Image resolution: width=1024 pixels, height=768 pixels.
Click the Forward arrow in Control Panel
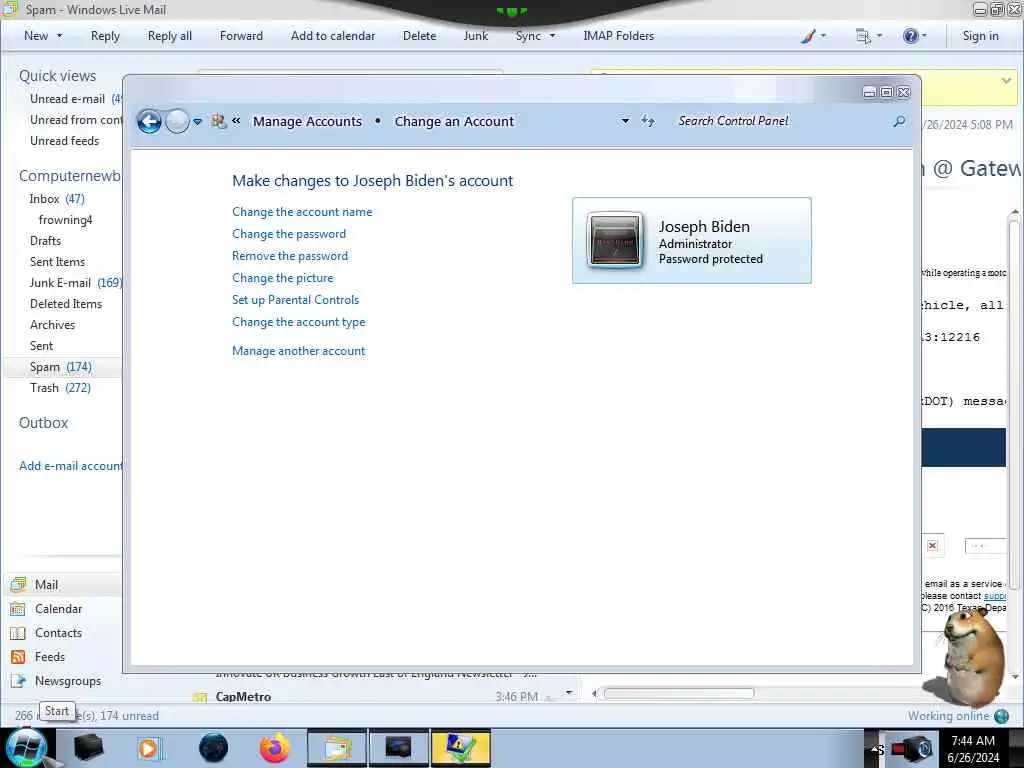(177, 121)
